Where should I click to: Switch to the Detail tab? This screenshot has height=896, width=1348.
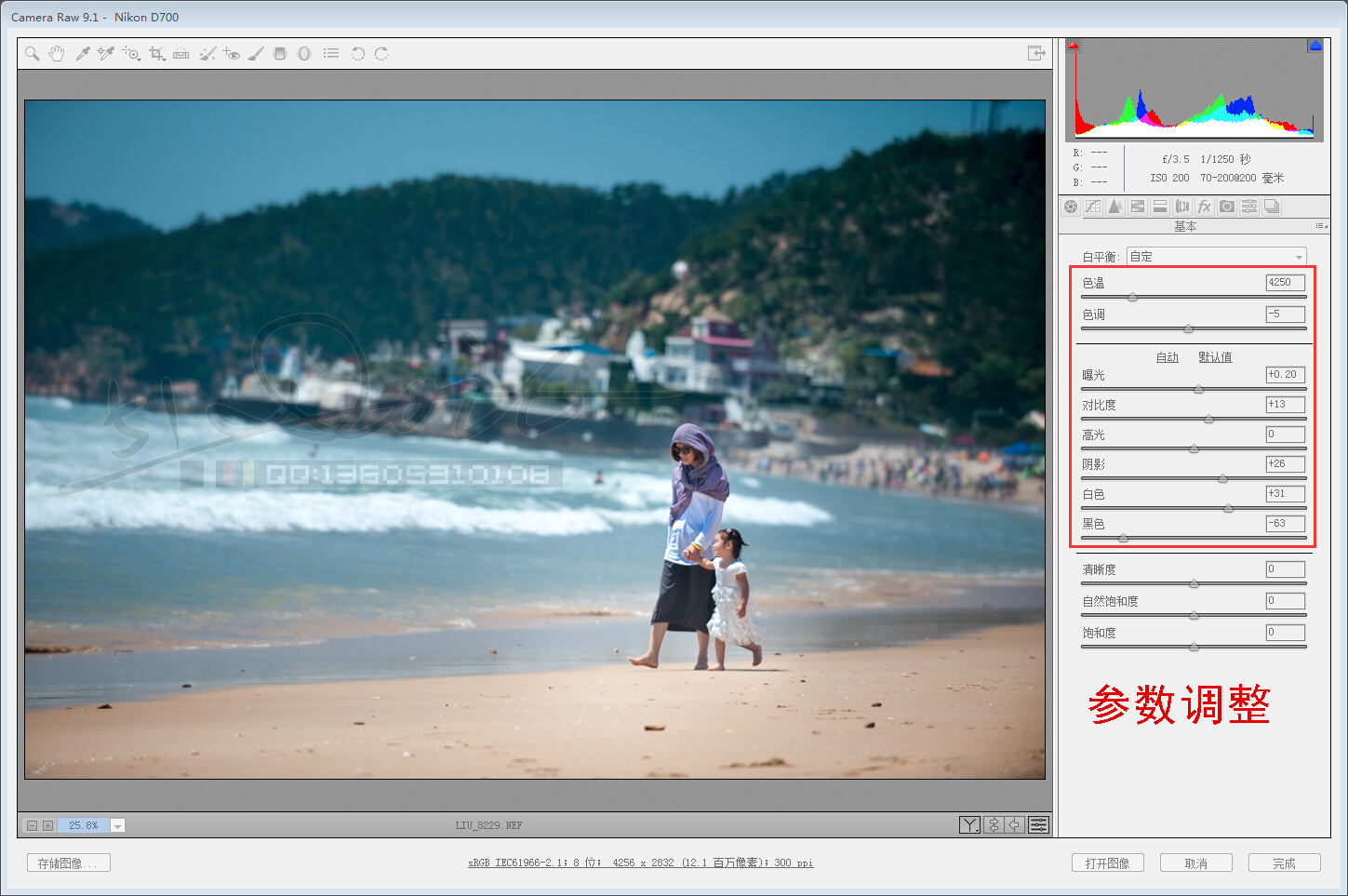[1115, 207]
